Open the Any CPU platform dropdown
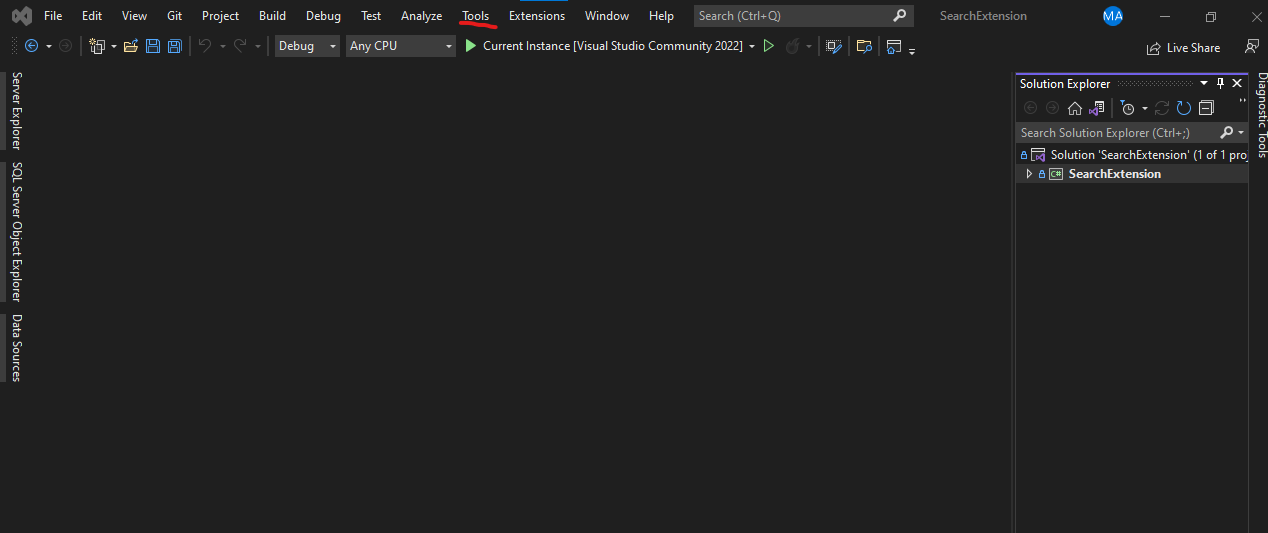Screen dimensions: 1268x533 click(x=401, y=46)
